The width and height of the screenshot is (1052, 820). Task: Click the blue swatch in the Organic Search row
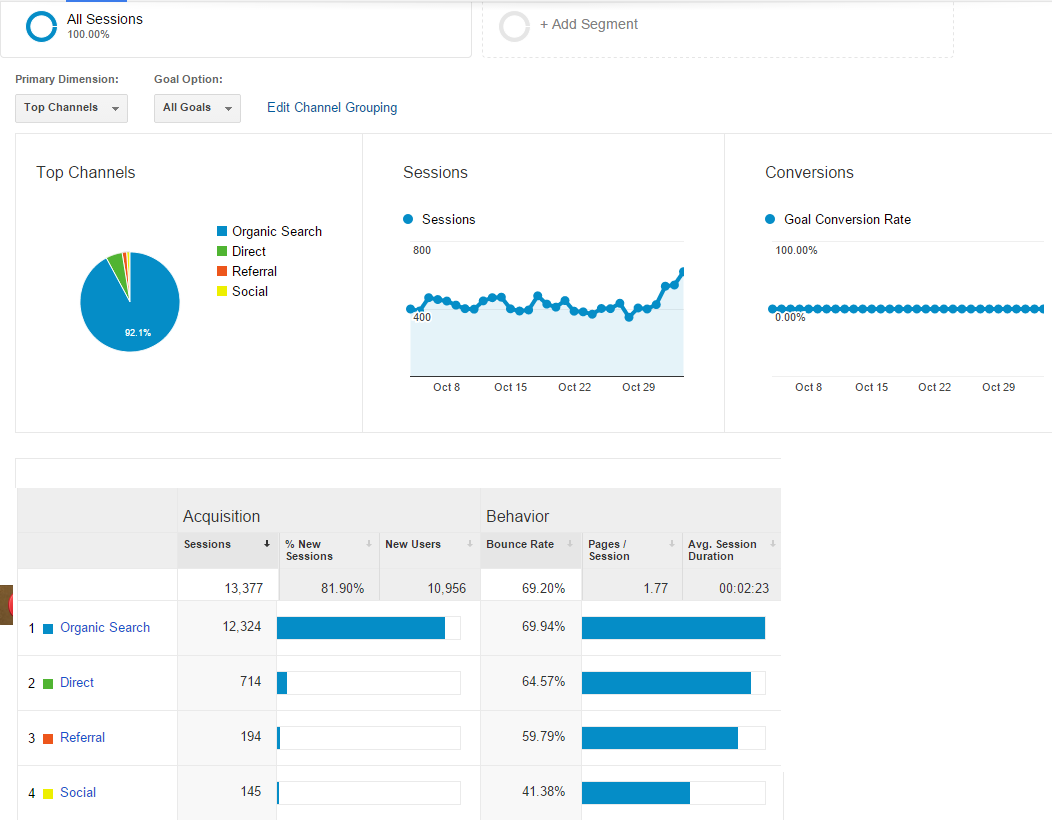pos(48,629)
